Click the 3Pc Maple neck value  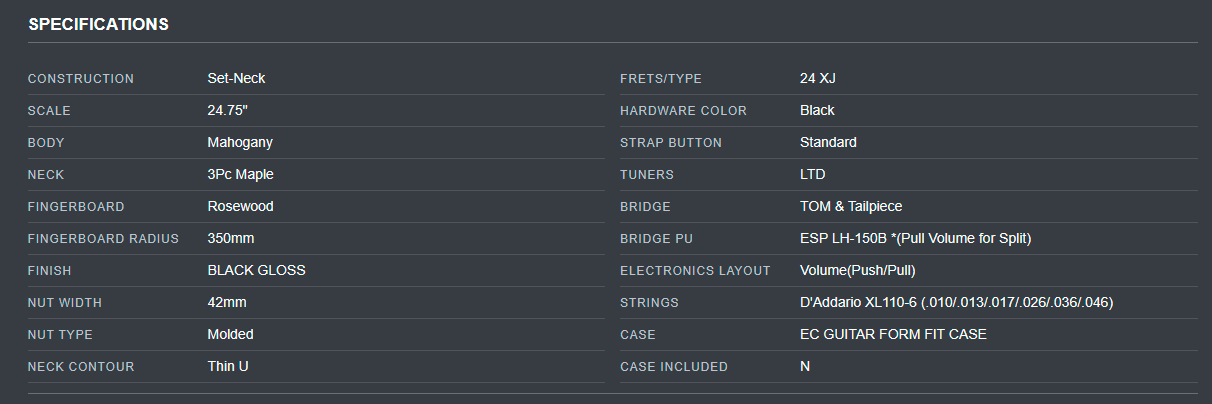coord(240,174)
